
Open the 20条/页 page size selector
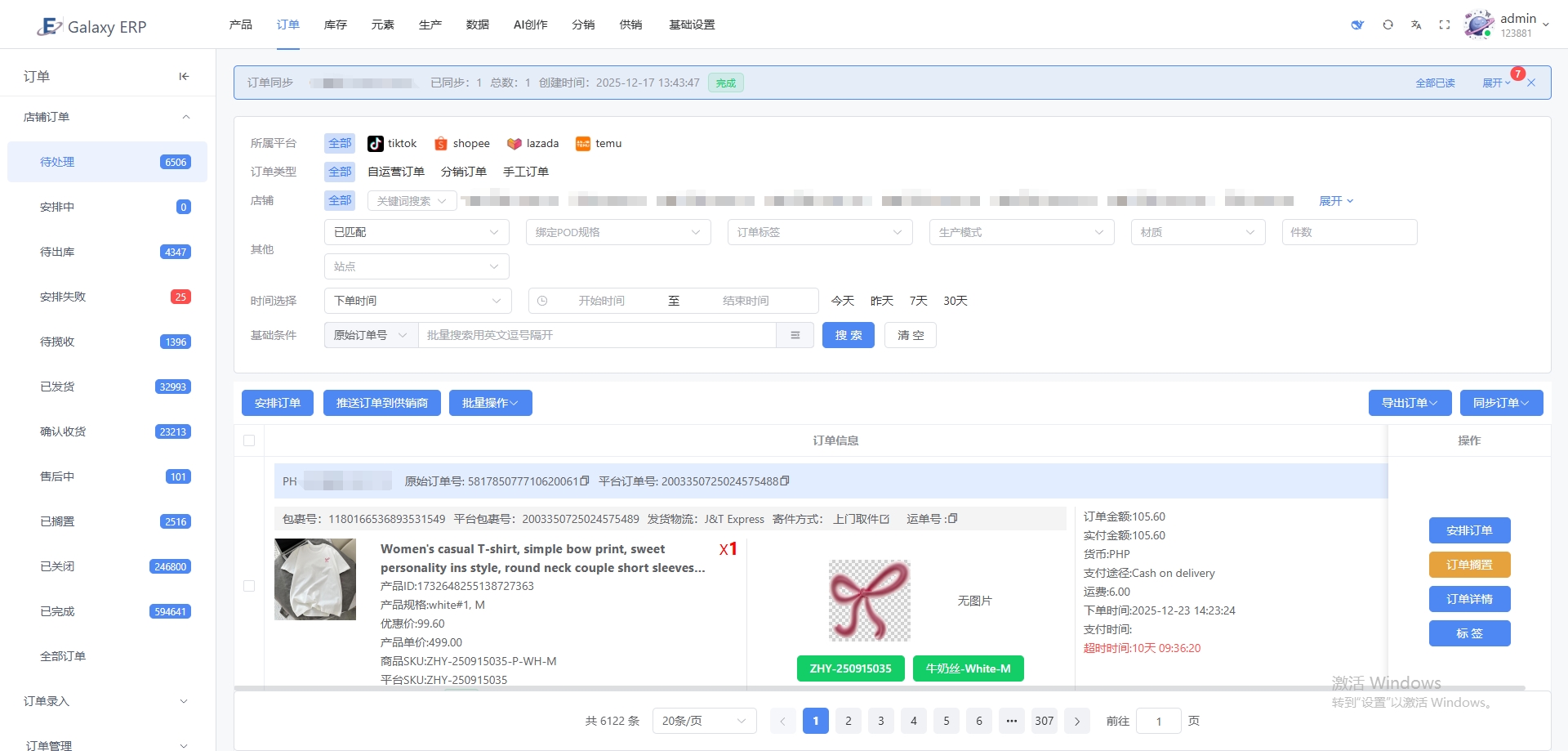(x=703, y=721)
